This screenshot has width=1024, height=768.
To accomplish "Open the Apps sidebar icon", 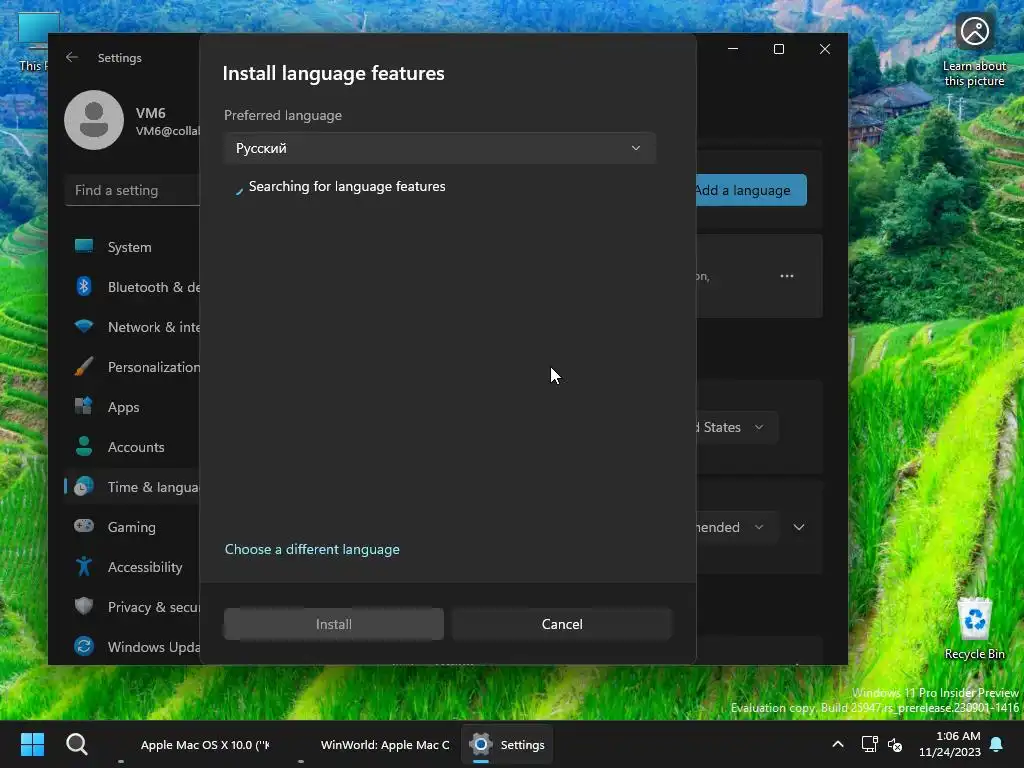I will click(x=84, y=406).
